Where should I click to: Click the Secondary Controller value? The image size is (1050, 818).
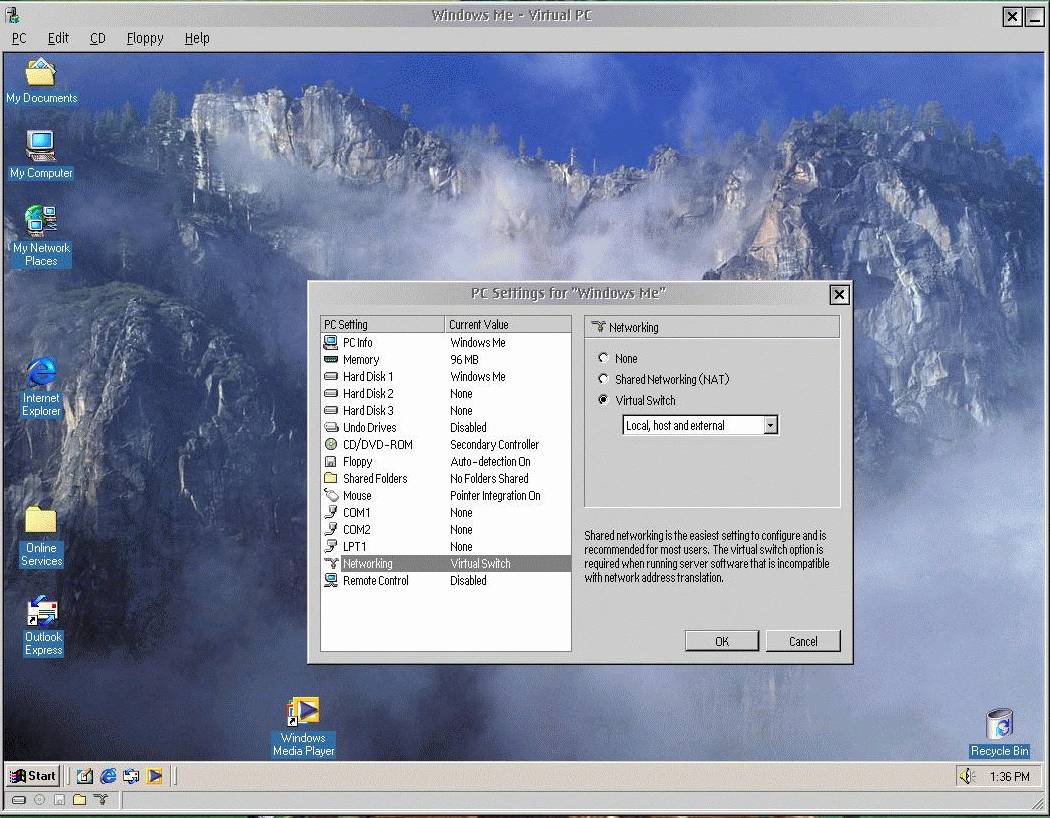[x=494, y=444]
